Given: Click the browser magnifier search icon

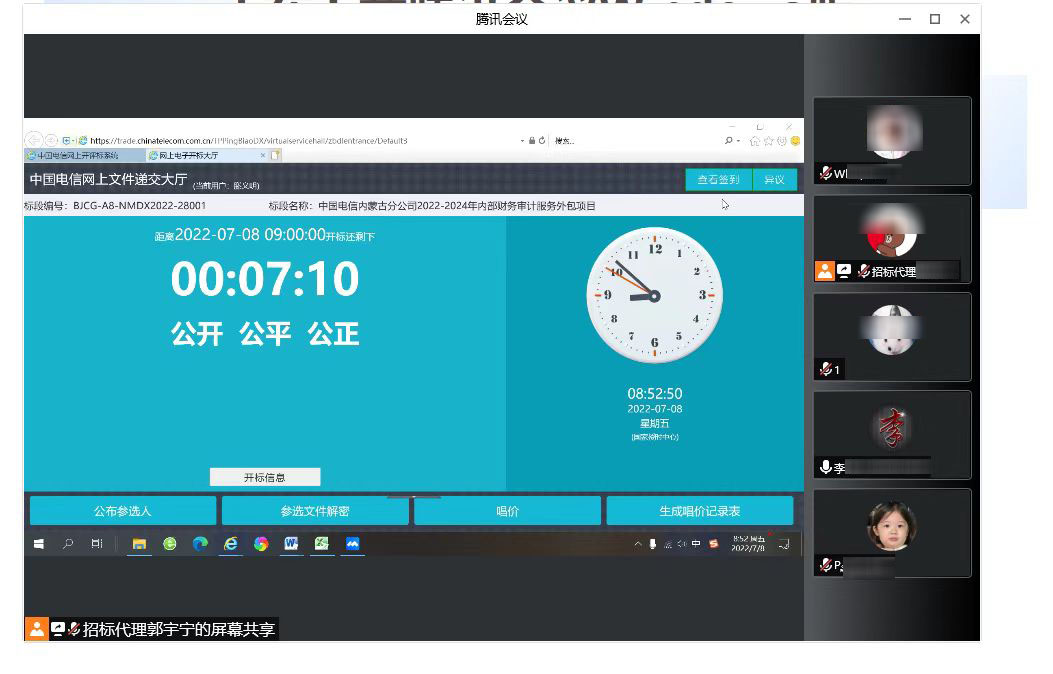Looking at the screenshot, I should pos(729,140).
